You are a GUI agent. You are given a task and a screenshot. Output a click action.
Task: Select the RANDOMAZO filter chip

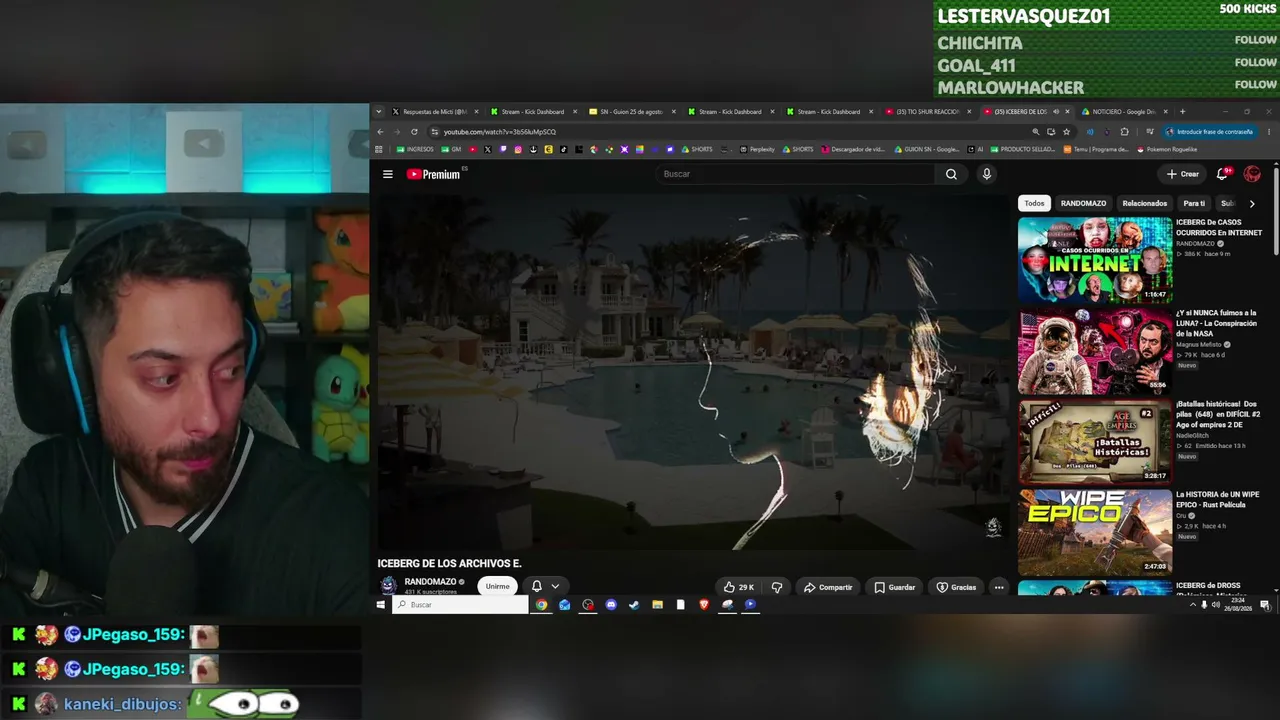pos(1083,204)
